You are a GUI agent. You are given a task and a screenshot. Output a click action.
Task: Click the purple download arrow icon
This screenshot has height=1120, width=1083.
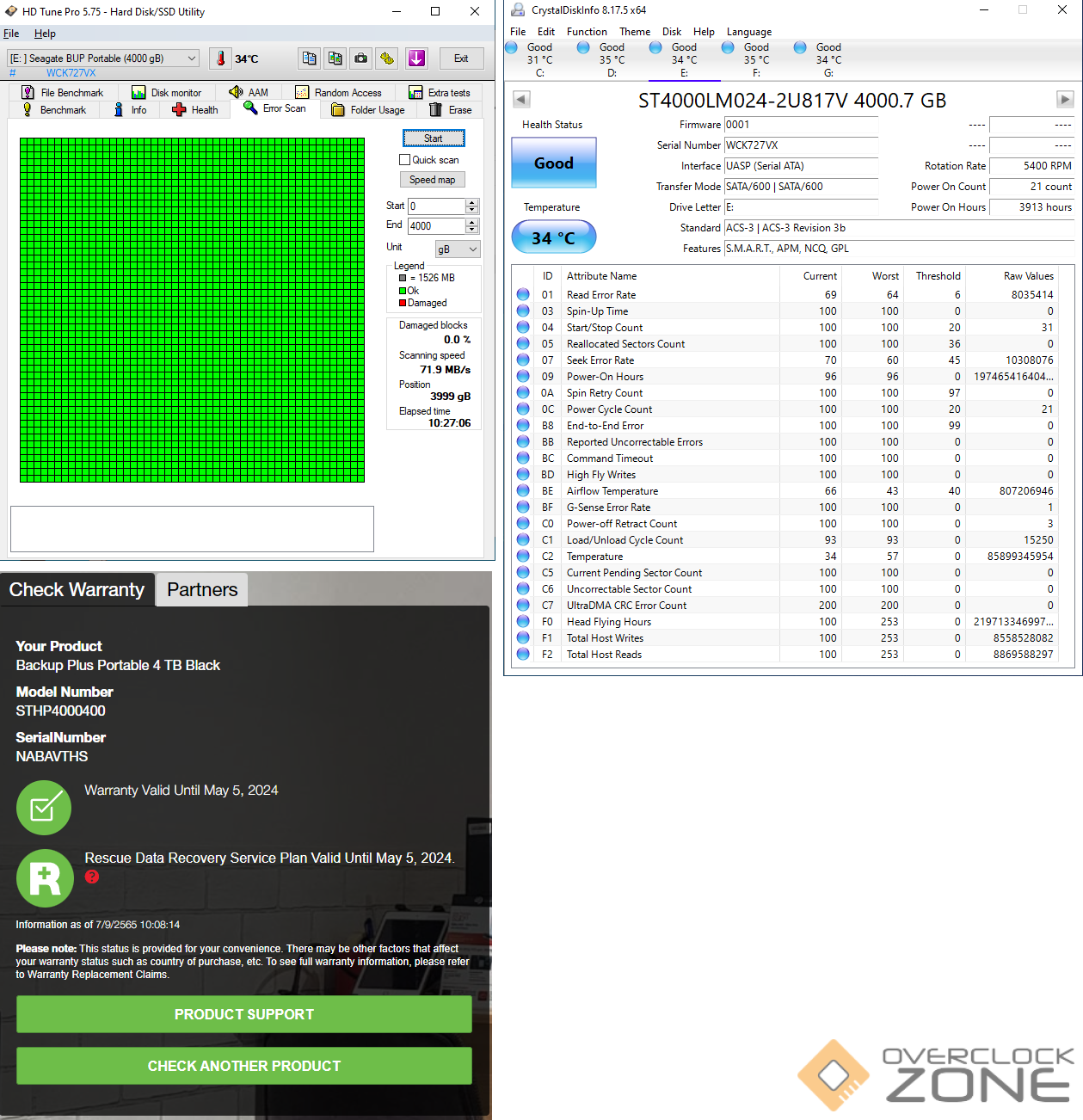(x=416, y=58)
